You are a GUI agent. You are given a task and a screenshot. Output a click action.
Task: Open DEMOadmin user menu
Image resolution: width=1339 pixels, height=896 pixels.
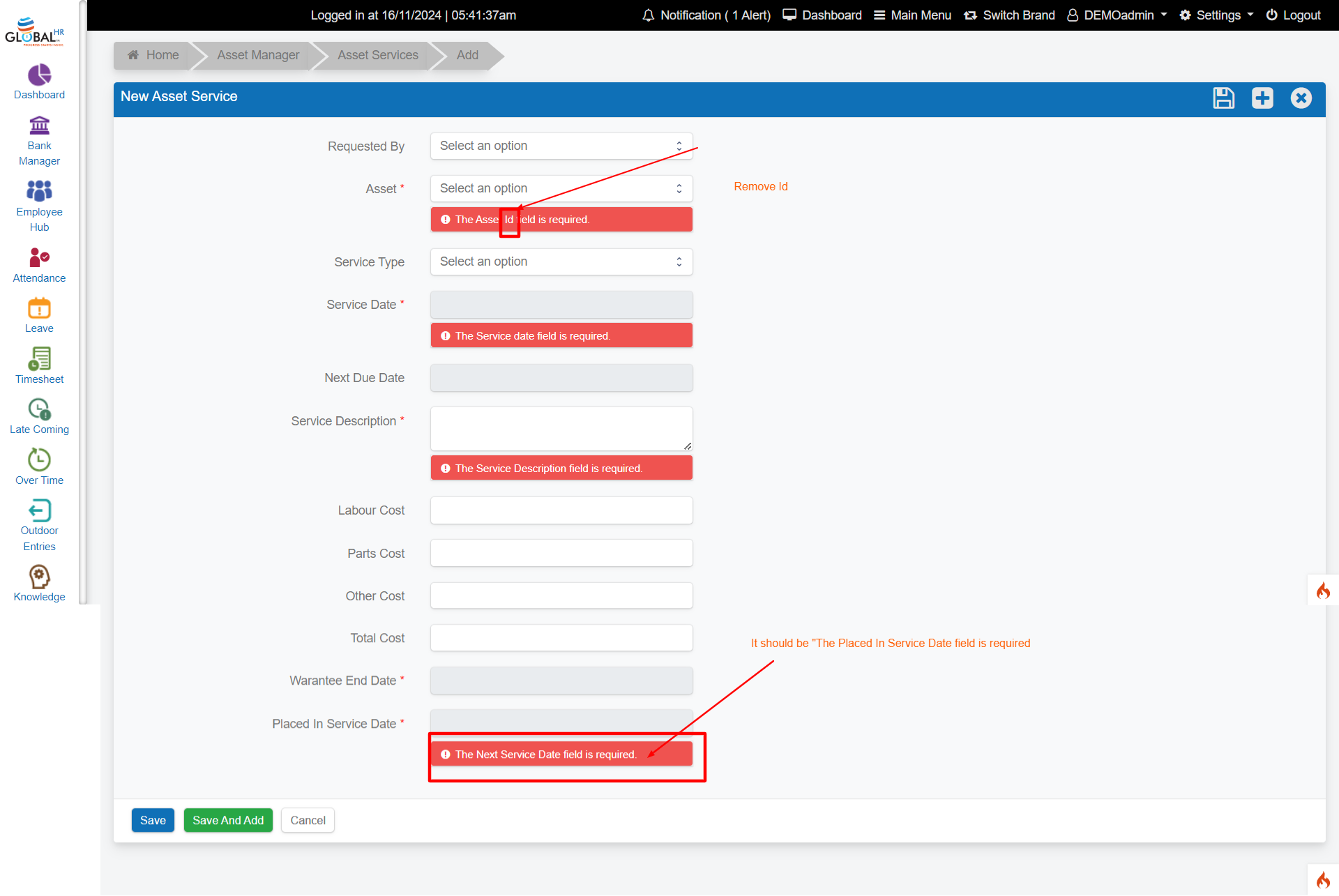point(1117,15)
